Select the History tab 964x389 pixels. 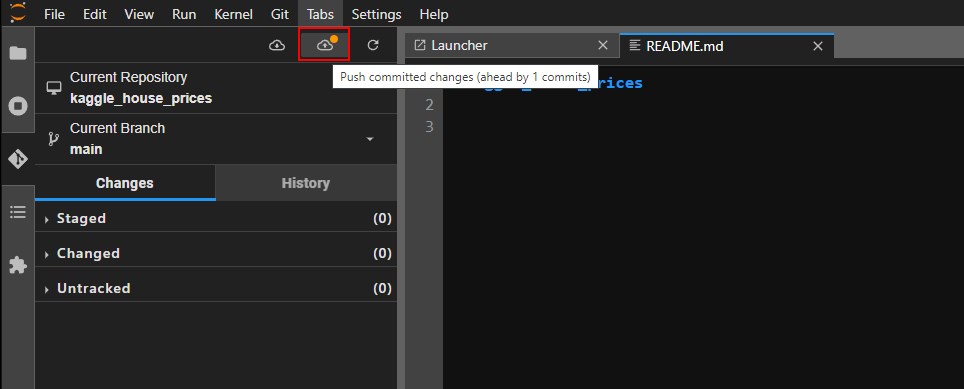tap(306, 183)
